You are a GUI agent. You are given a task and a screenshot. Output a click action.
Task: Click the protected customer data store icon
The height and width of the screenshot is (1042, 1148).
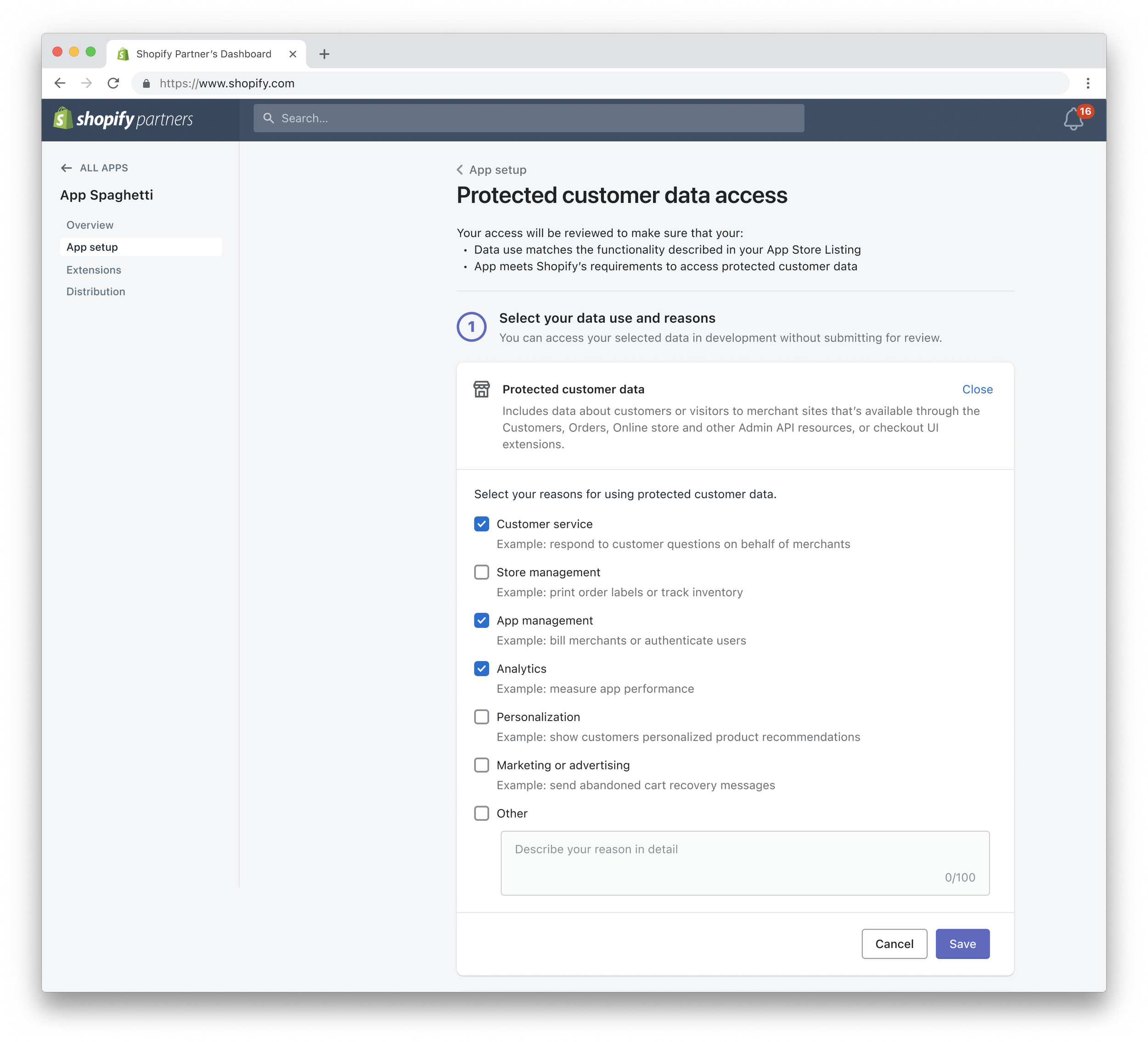coord(481,389)
